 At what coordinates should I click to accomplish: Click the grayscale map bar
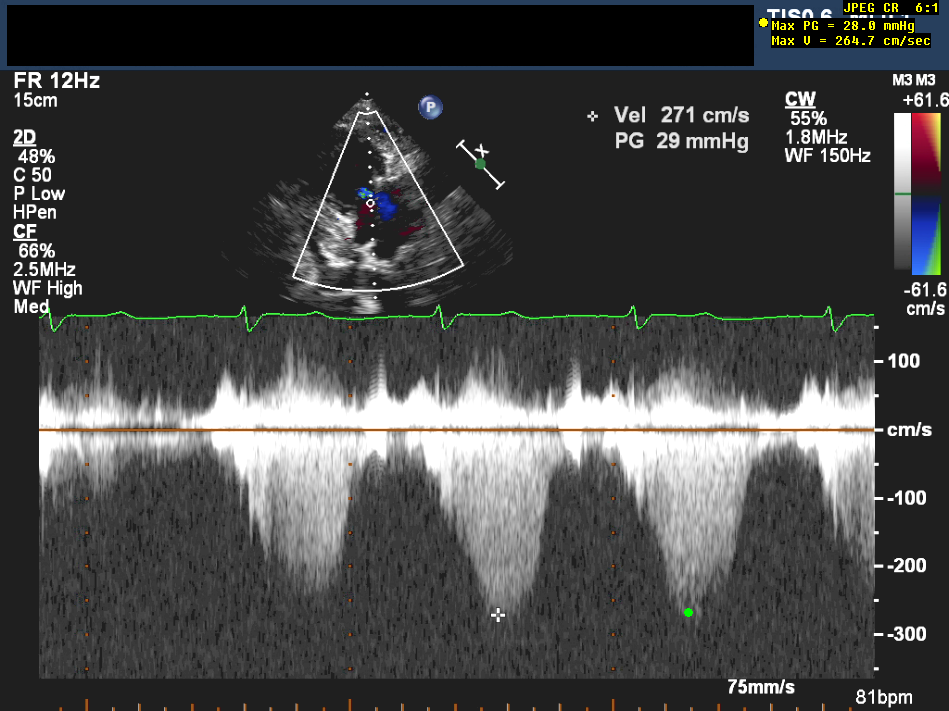point(902,192)
